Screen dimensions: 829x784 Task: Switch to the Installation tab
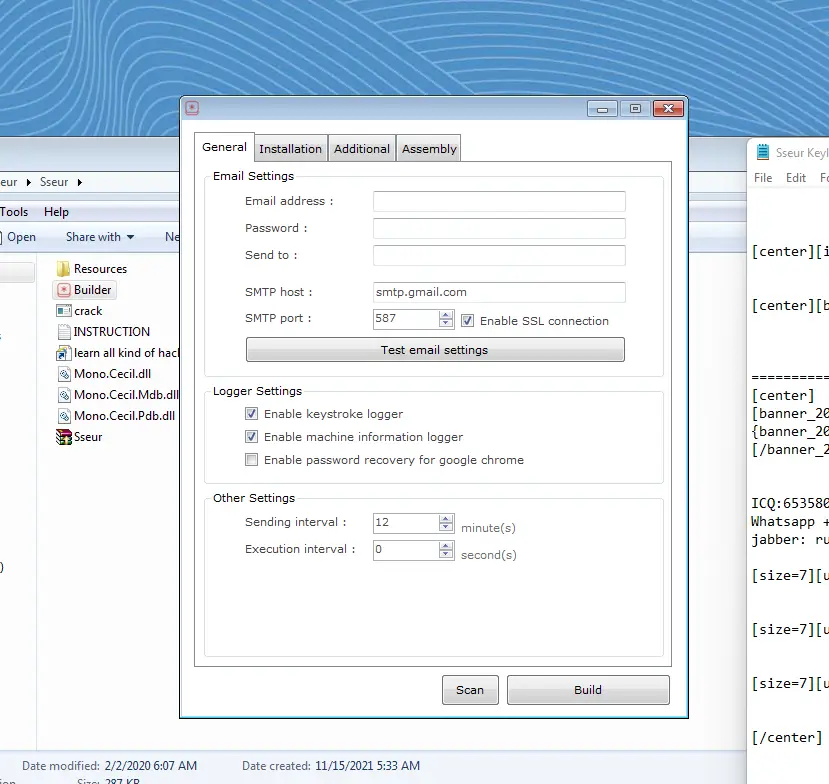(x=290, y=147)
